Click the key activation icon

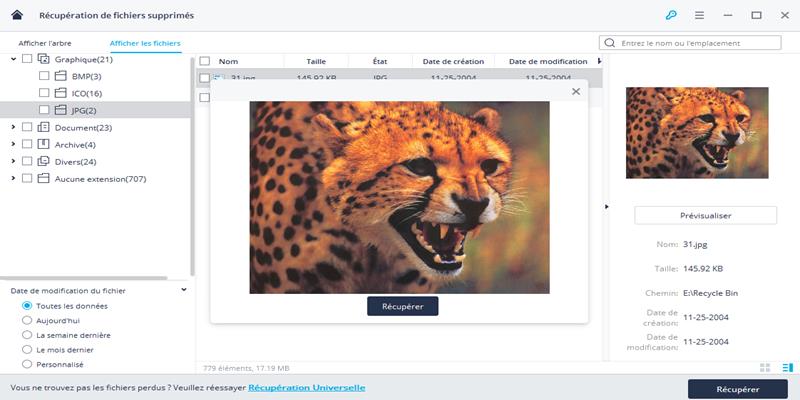[x=671, y=16]
